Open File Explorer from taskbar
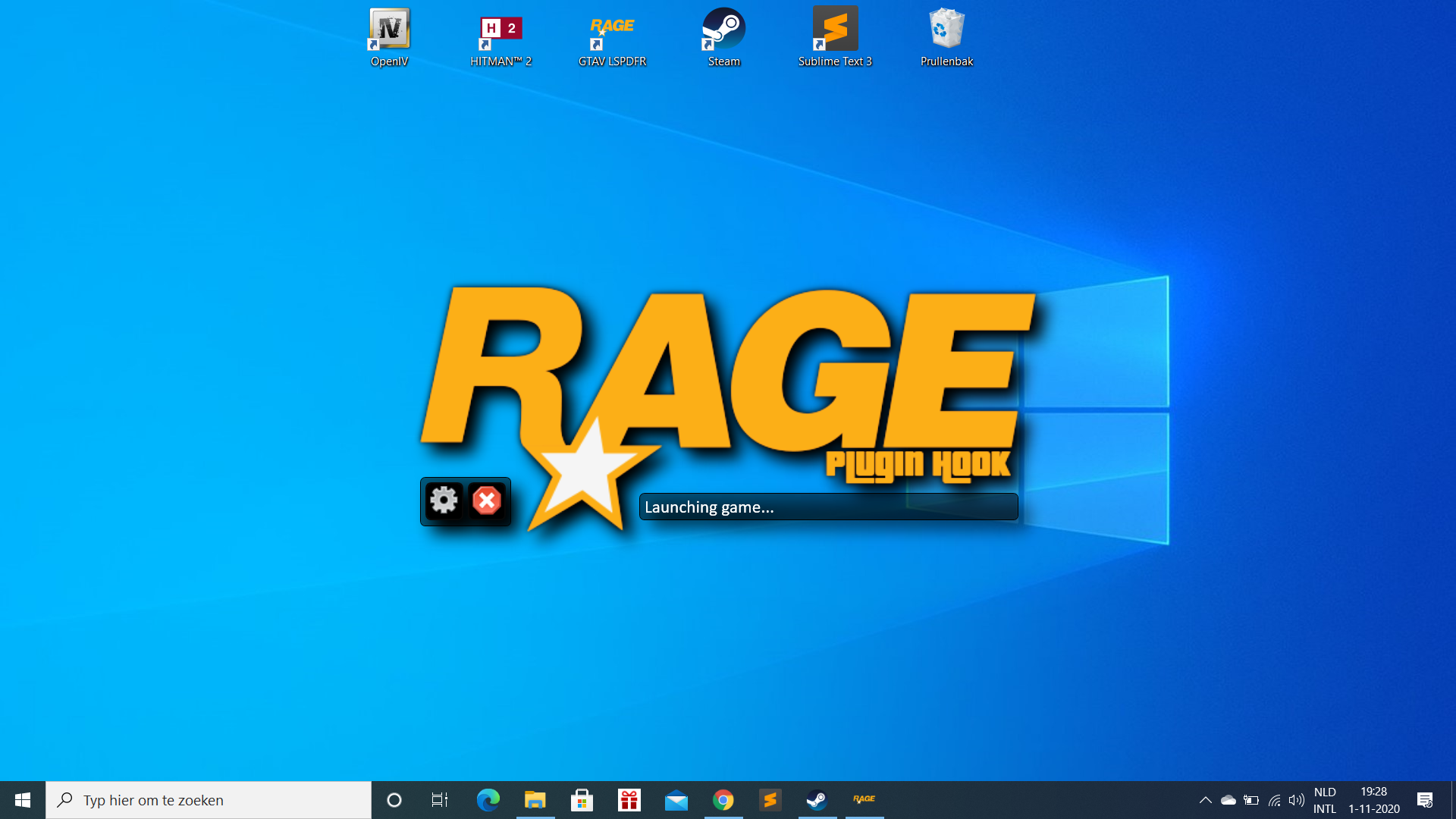The width and height of the screenshot is (1456, 819). [x=535, y=799]
